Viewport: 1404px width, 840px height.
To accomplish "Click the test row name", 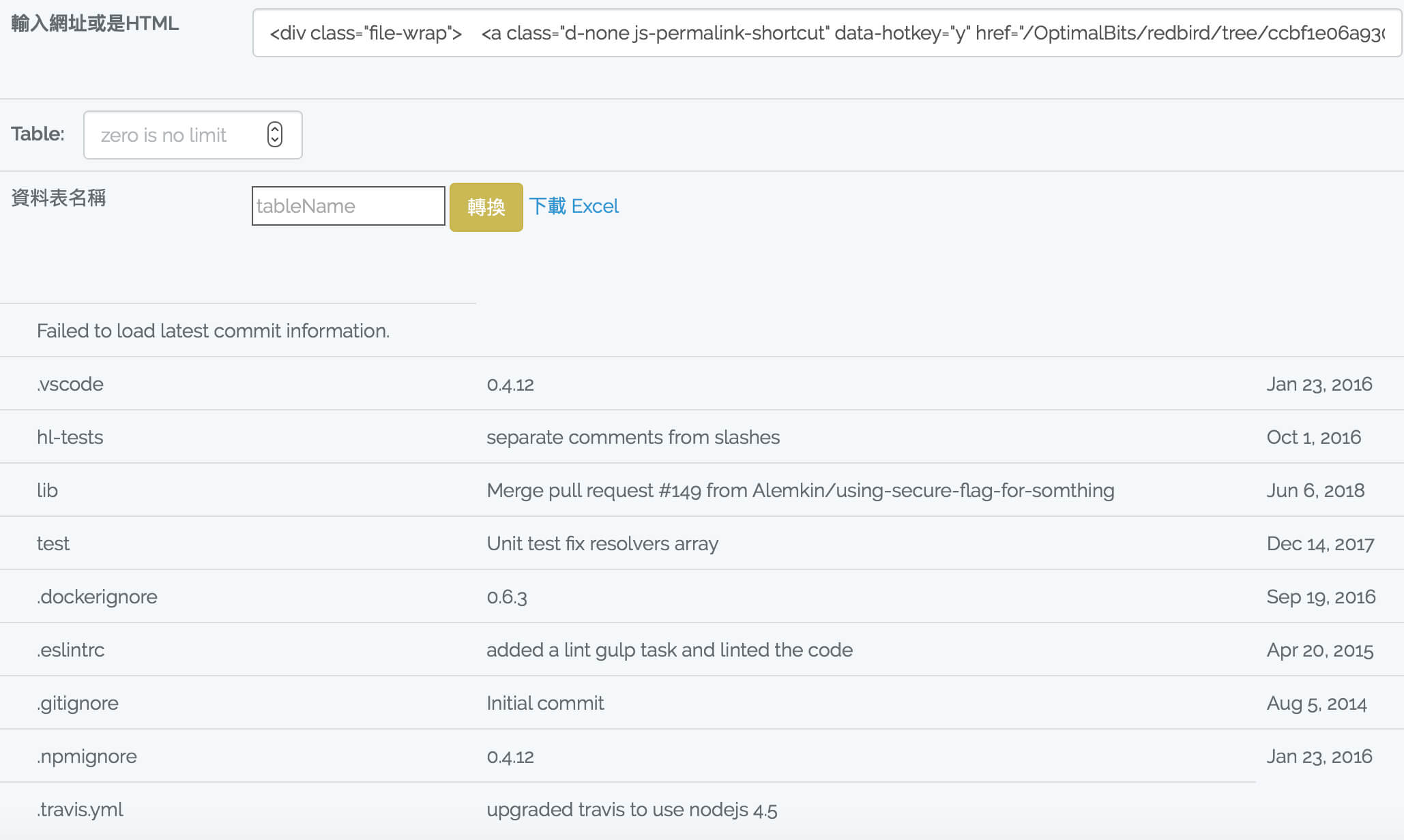I will point(53,543).
